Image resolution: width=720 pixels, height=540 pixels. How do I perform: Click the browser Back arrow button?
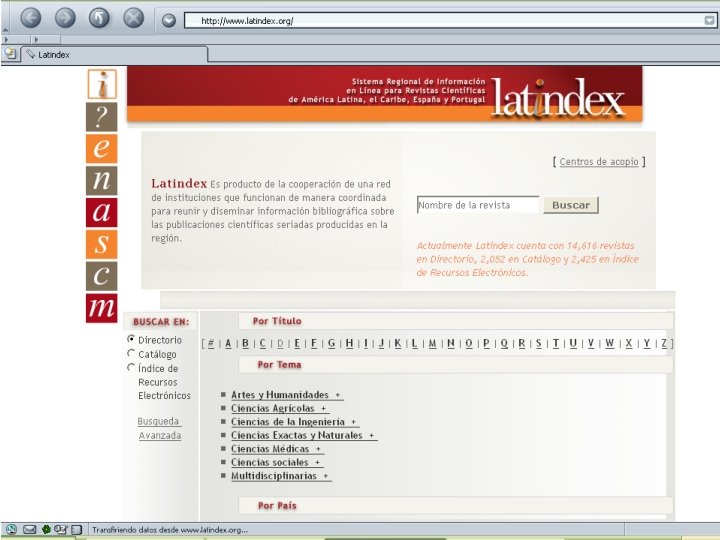(x=31, y=18)
